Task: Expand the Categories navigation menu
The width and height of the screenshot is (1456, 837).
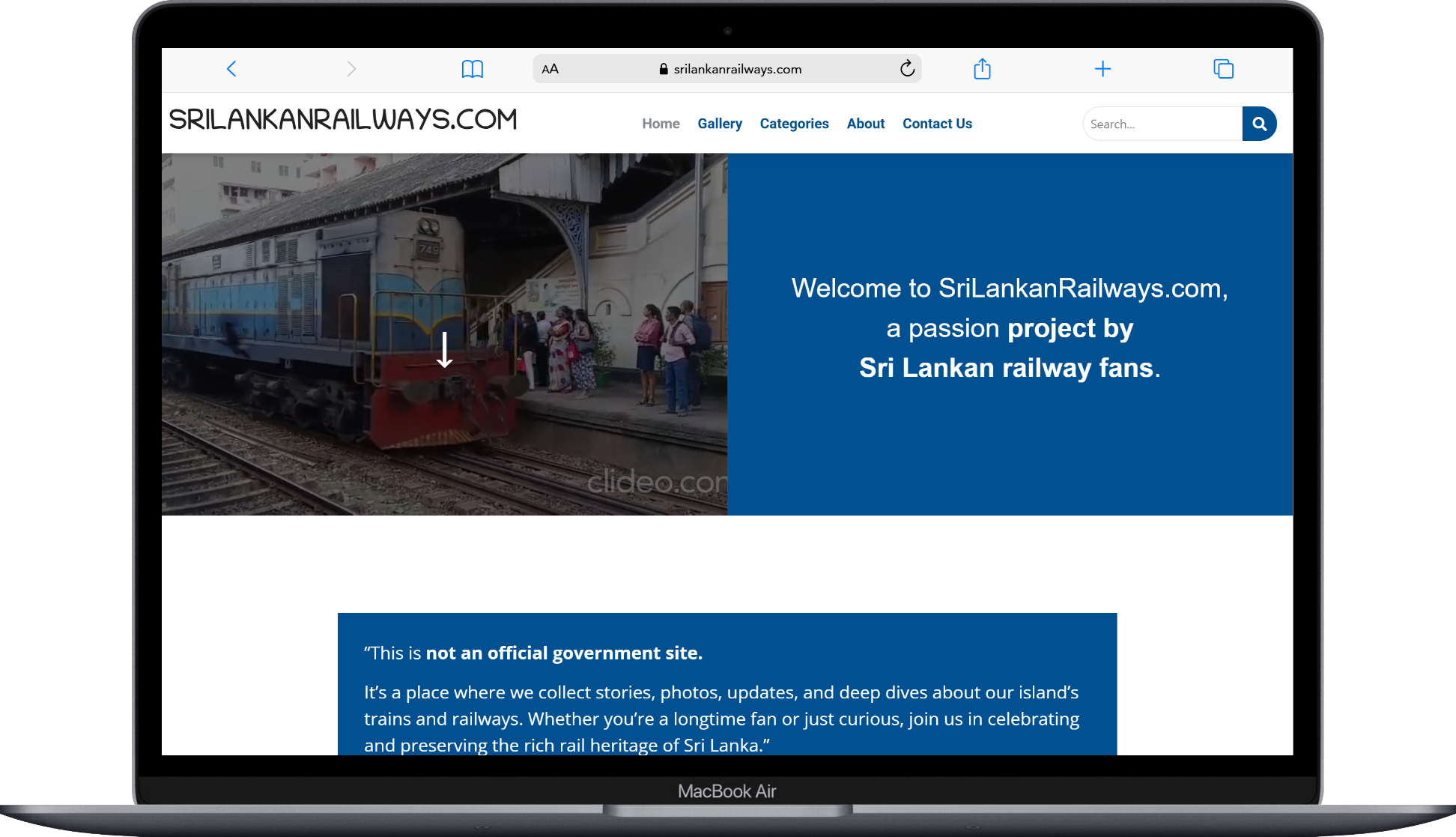Action: [794, 124]
